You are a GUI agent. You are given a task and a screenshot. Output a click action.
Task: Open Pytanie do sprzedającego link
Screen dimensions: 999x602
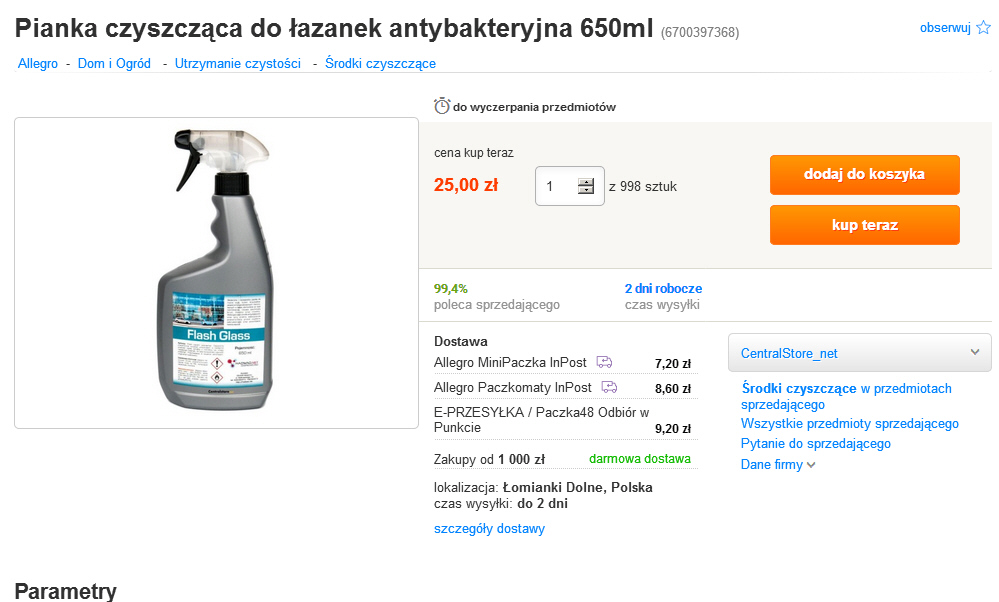click(x=816, y=443)
